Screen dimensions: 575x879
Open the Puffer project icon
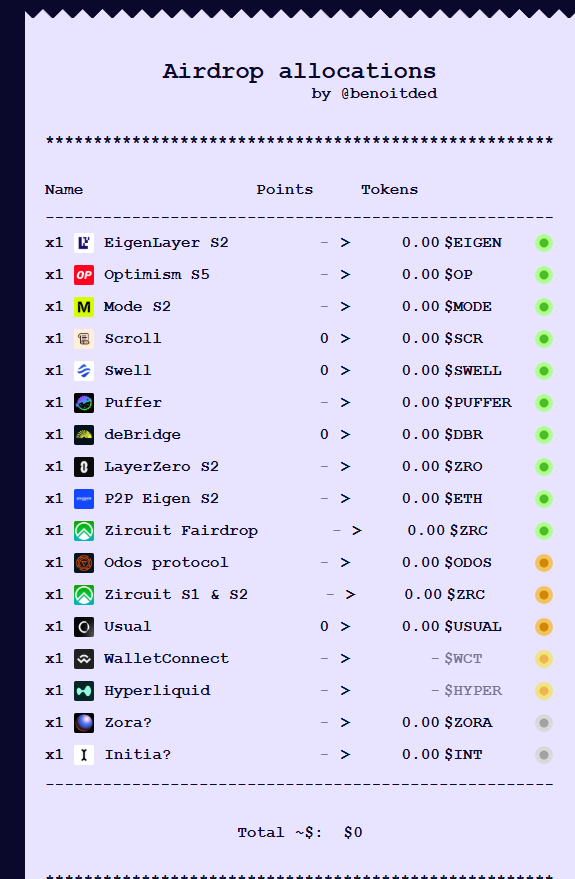(84, 403)
